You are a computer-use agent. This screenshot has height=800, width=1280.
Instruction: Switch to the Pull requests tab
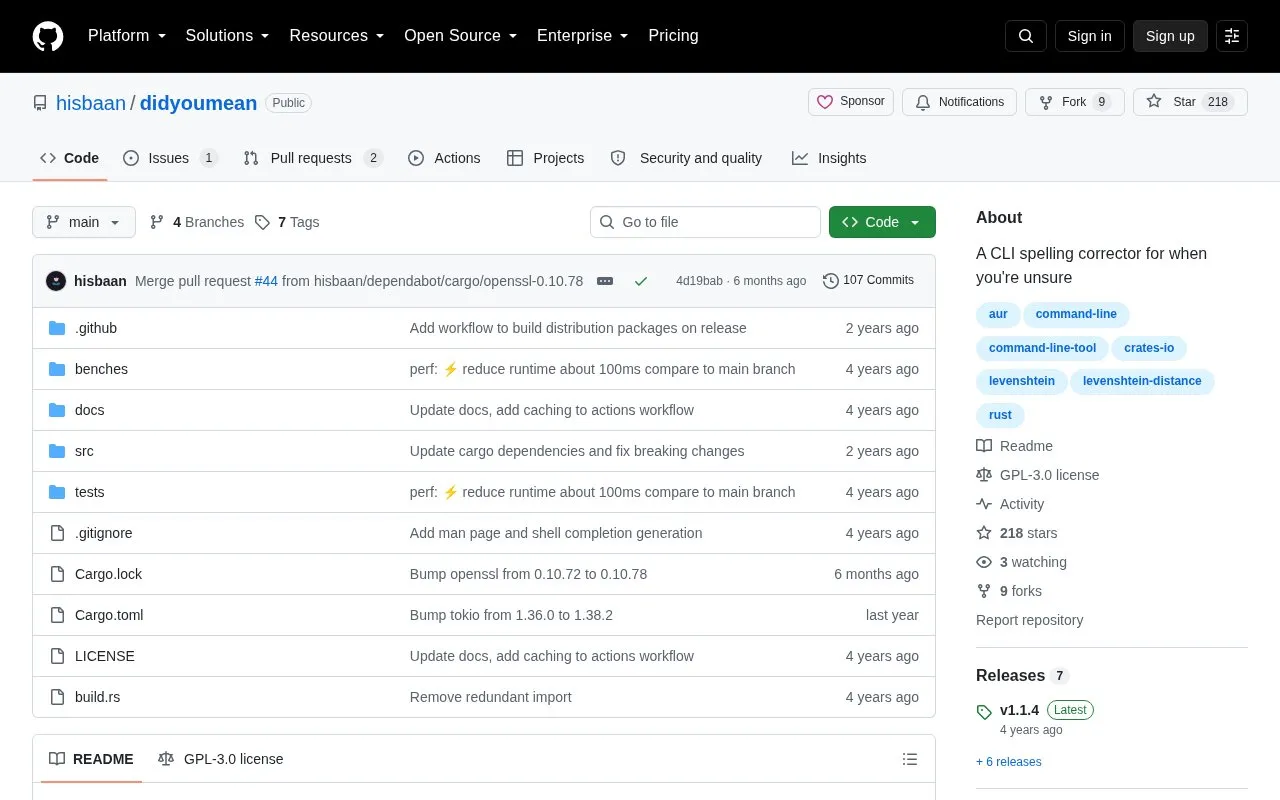(x=313, y=158)
